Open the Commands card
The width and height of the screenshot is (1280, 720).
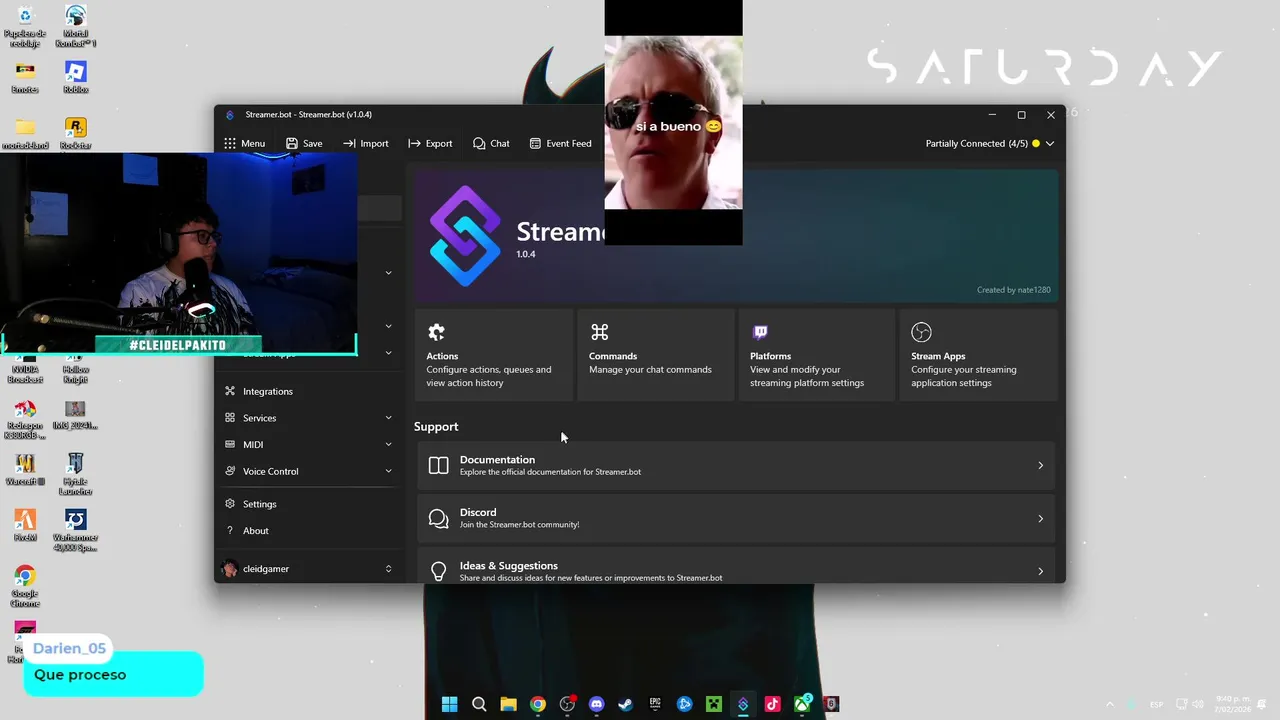coord(655,355)
